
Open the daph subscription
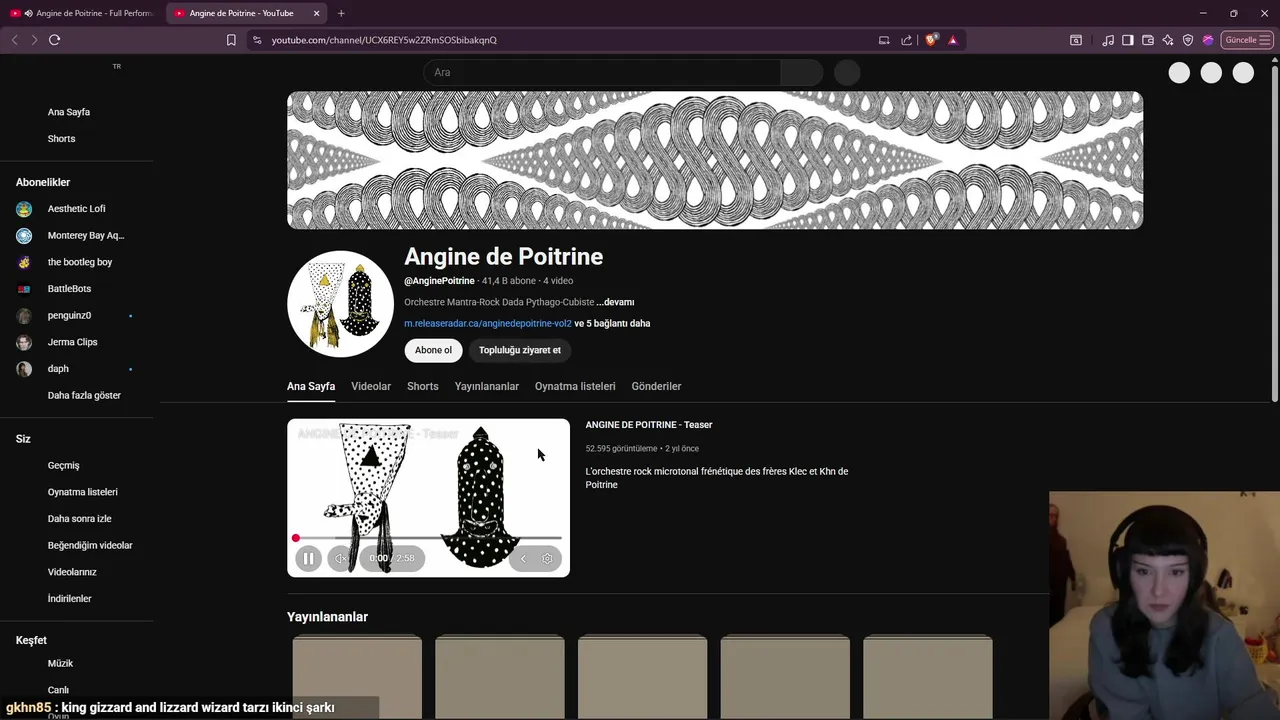click(x=58, y=369)
